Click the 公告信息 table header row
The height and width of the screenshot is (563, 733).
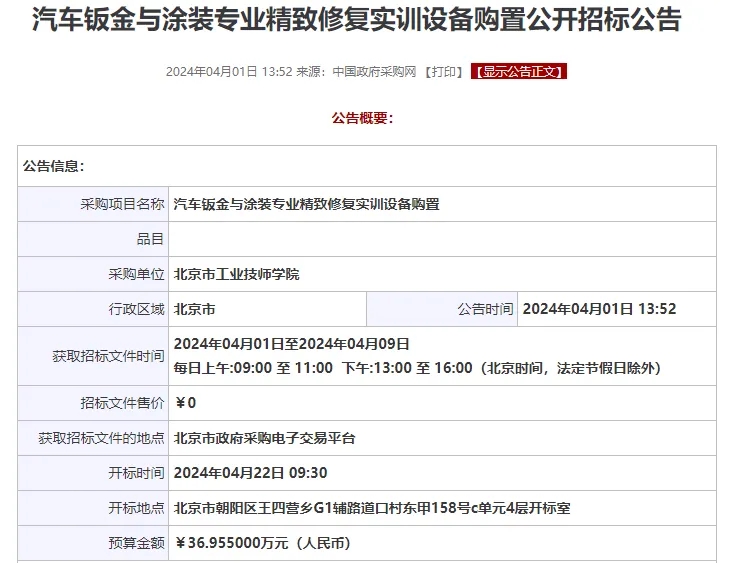tap(366, 166)
